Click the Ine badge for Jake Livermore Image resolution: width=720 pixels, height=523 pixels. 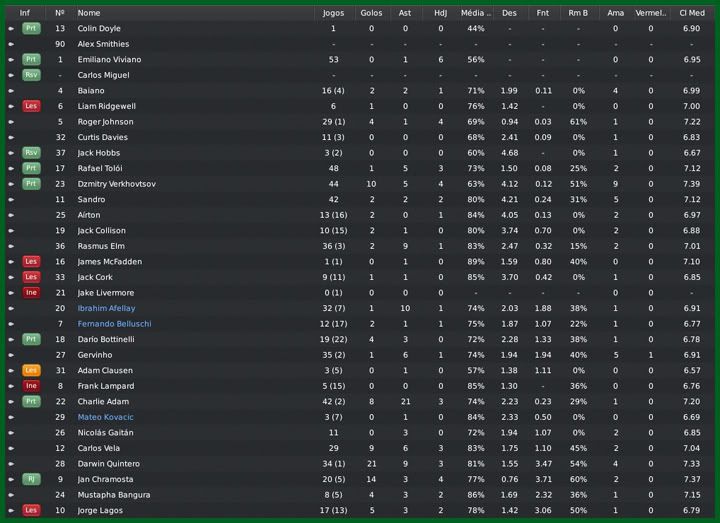[31, 293]
